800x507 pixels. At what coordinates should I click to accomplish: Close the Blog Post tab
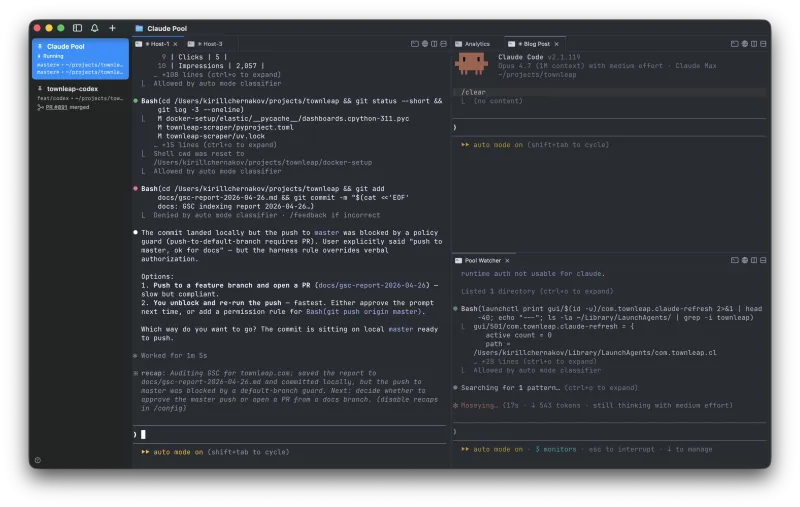[x=557, y=44]
